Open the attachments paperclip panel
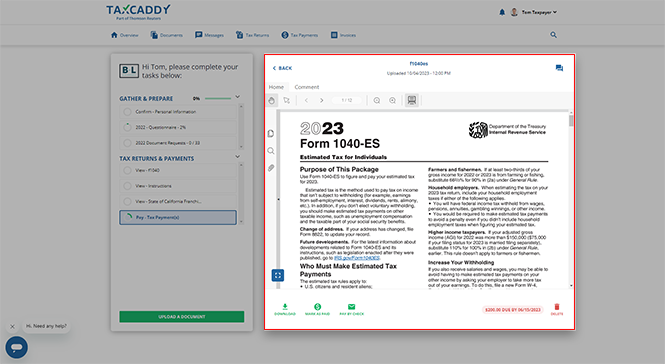Screen dimensions: 665x364 (x=271, y=168)
